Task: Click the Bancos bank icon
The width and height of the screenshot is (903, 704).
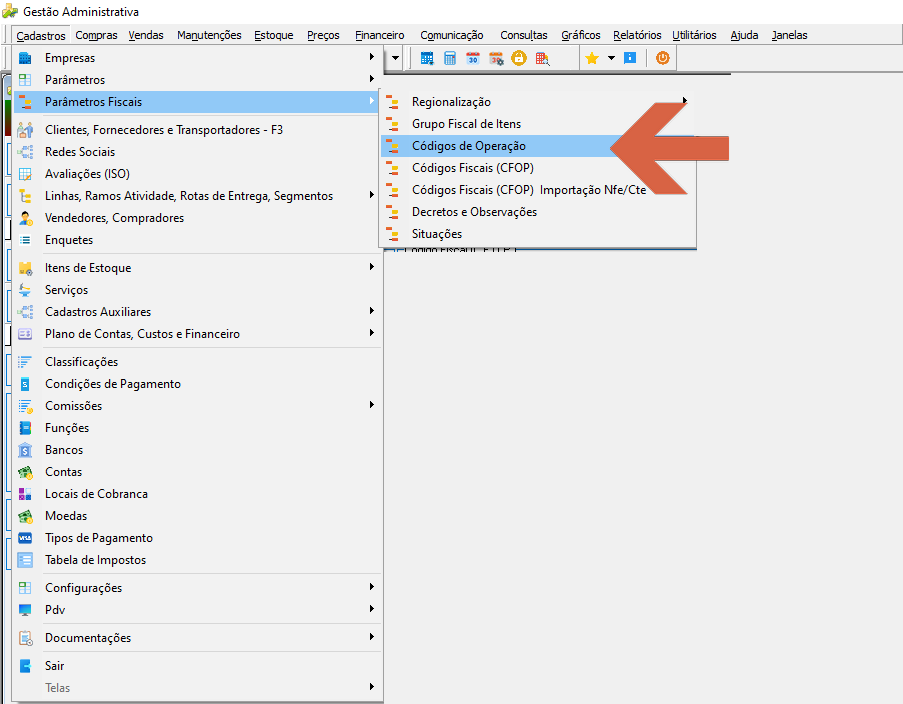Action: coord(25,450)
